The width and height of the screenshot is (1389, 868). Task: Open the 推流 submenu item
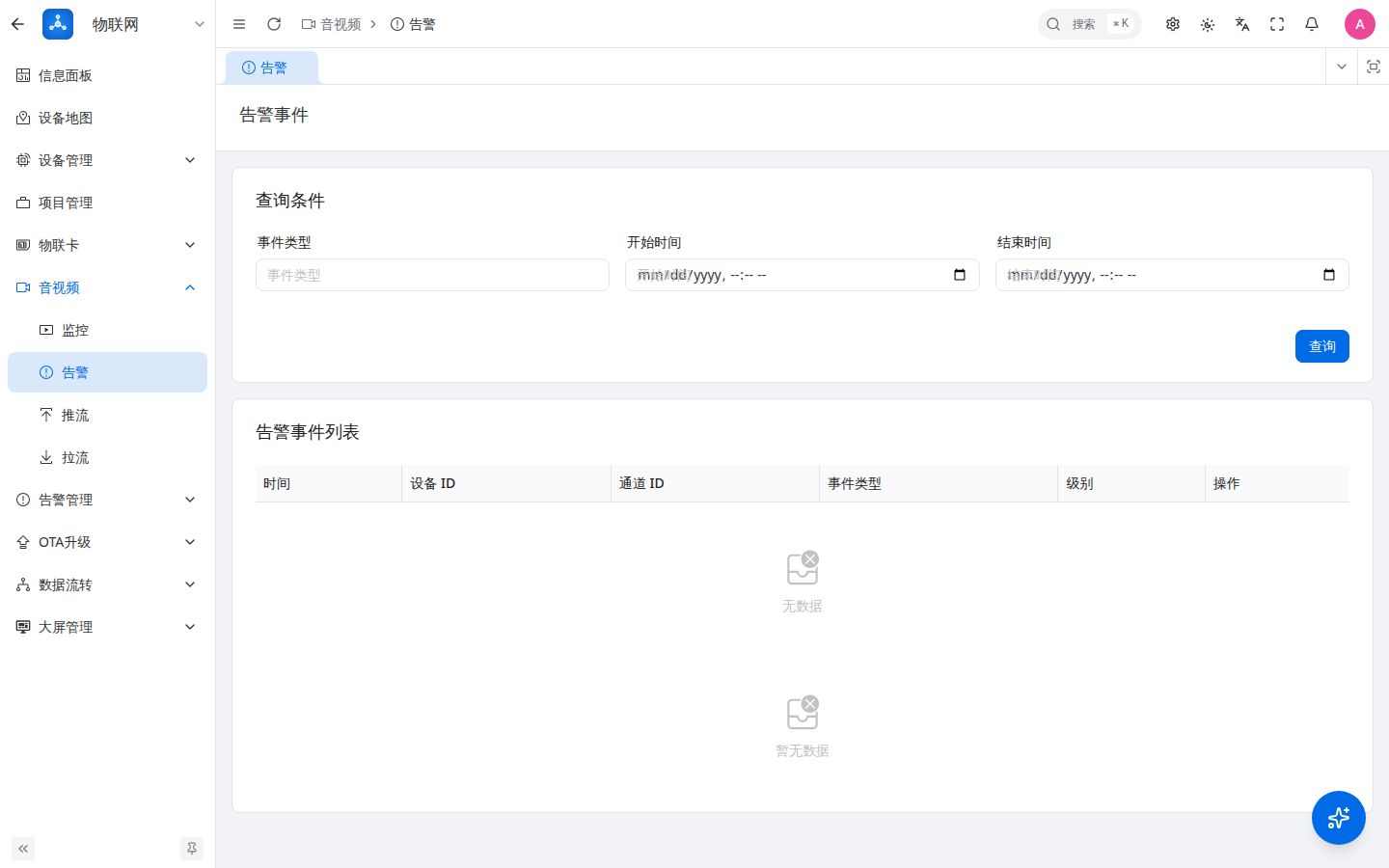tap(107, 415)
